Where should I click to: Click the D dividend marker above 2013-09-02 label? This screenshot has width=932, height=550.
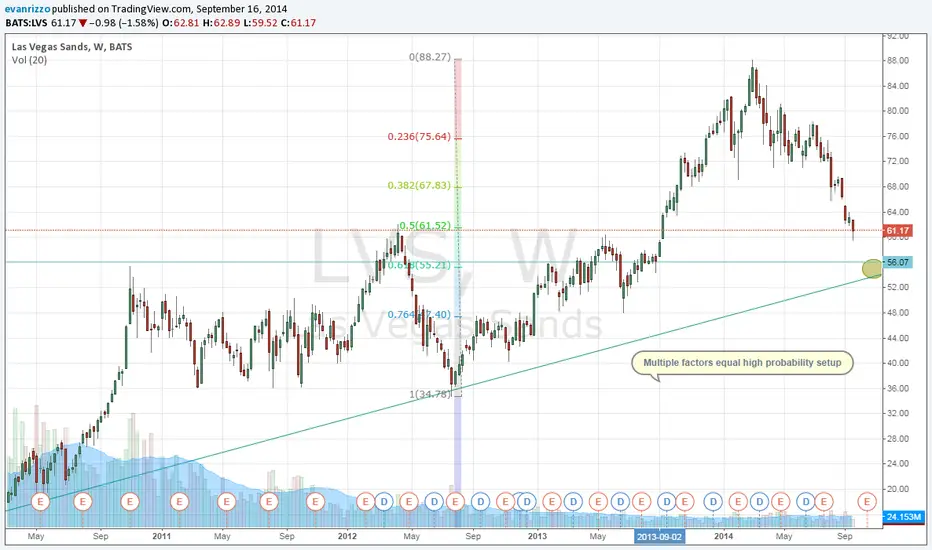pyautogui.click(x=666, y=502)
